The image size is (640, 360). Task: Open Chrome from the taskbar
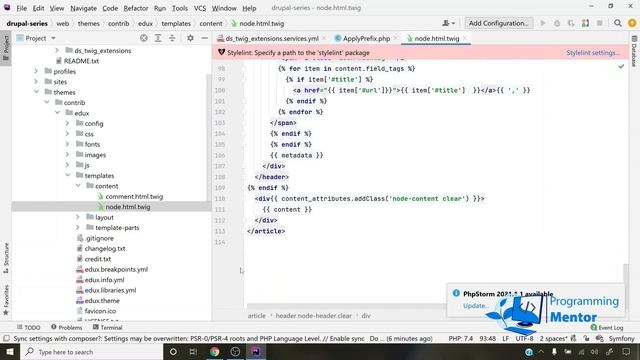tap(214, 351)
